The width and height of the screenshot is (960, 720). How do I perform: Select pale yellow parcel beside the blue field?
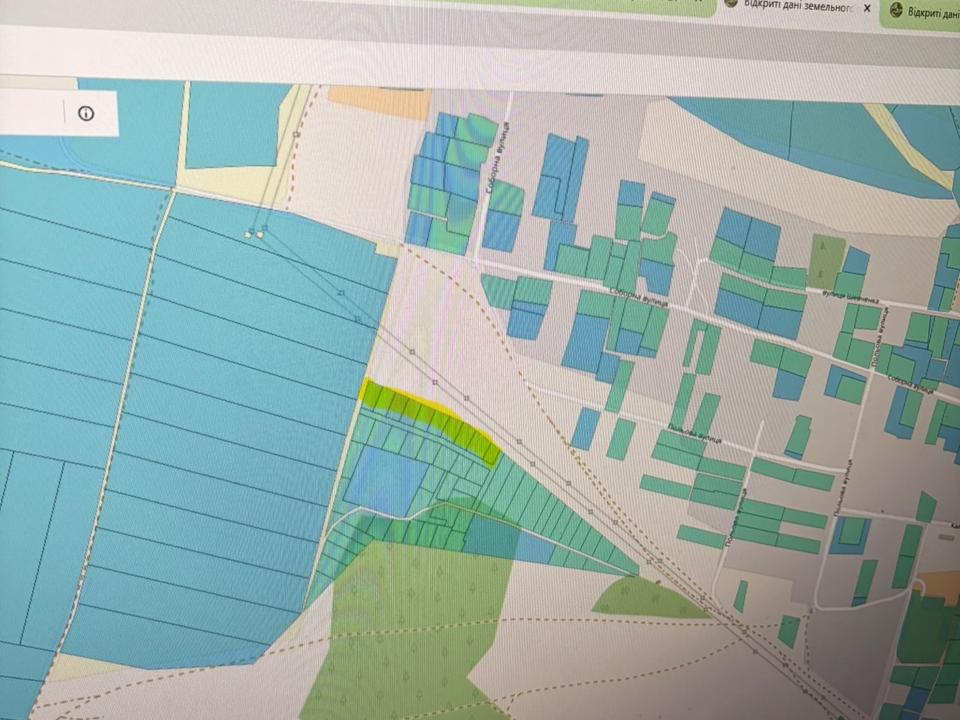point(385,248)
